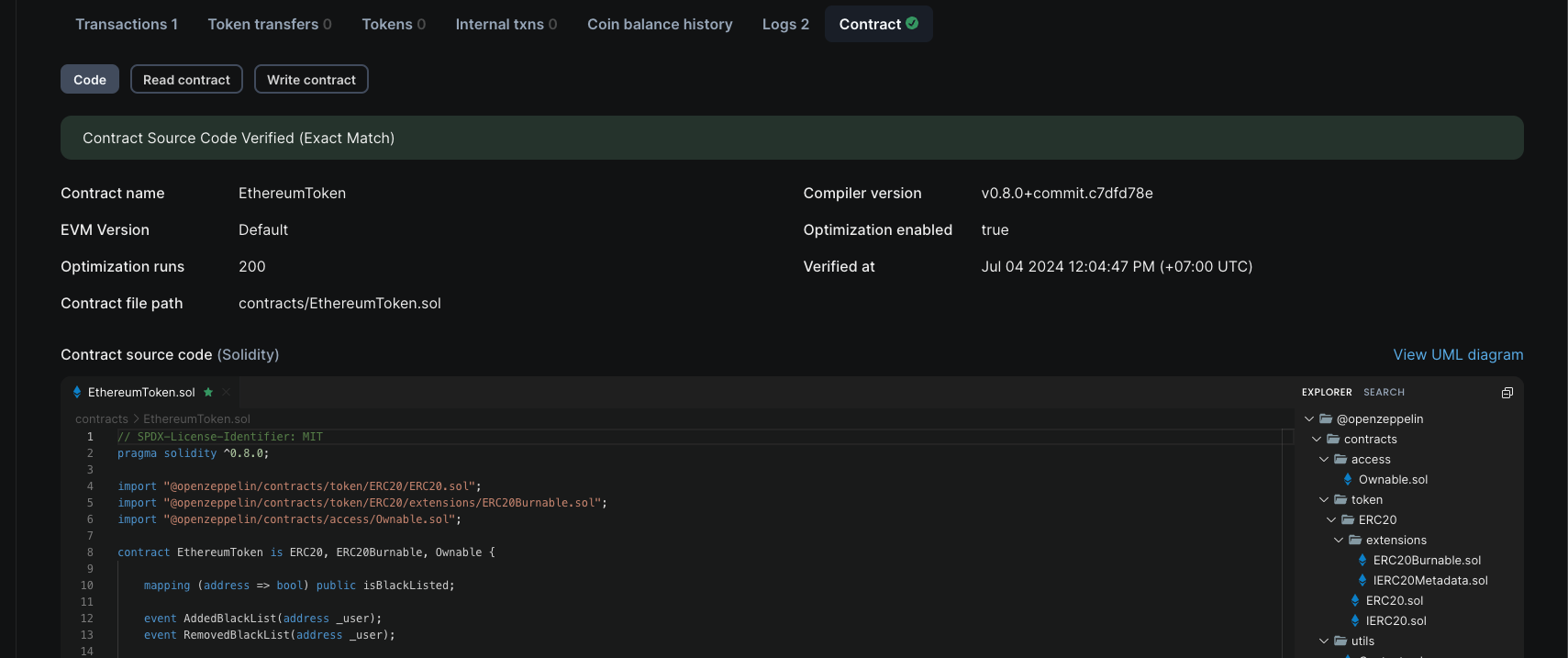The image size is (1568, 658).
Task: Click the star icon on the EthereumToken.sol tab
Action: pos(208,392)
